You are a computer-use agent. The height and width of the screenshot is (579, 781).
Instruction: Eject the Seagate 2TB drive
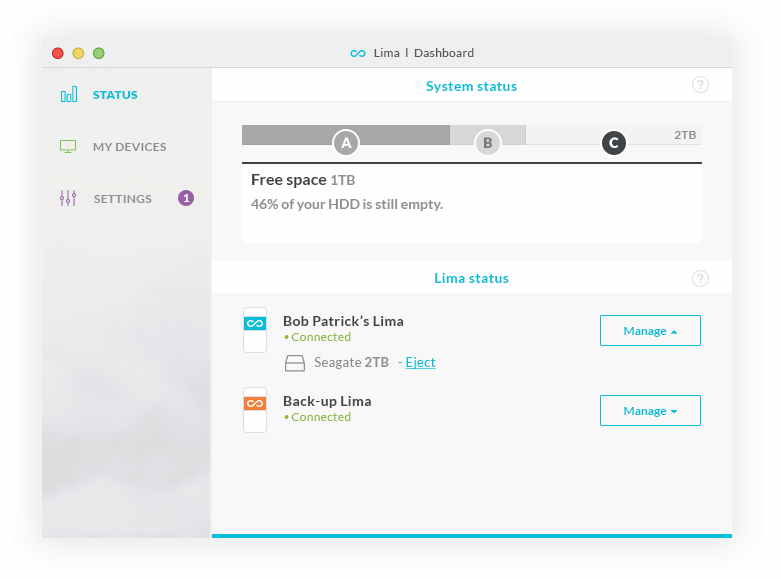point(420,362)
